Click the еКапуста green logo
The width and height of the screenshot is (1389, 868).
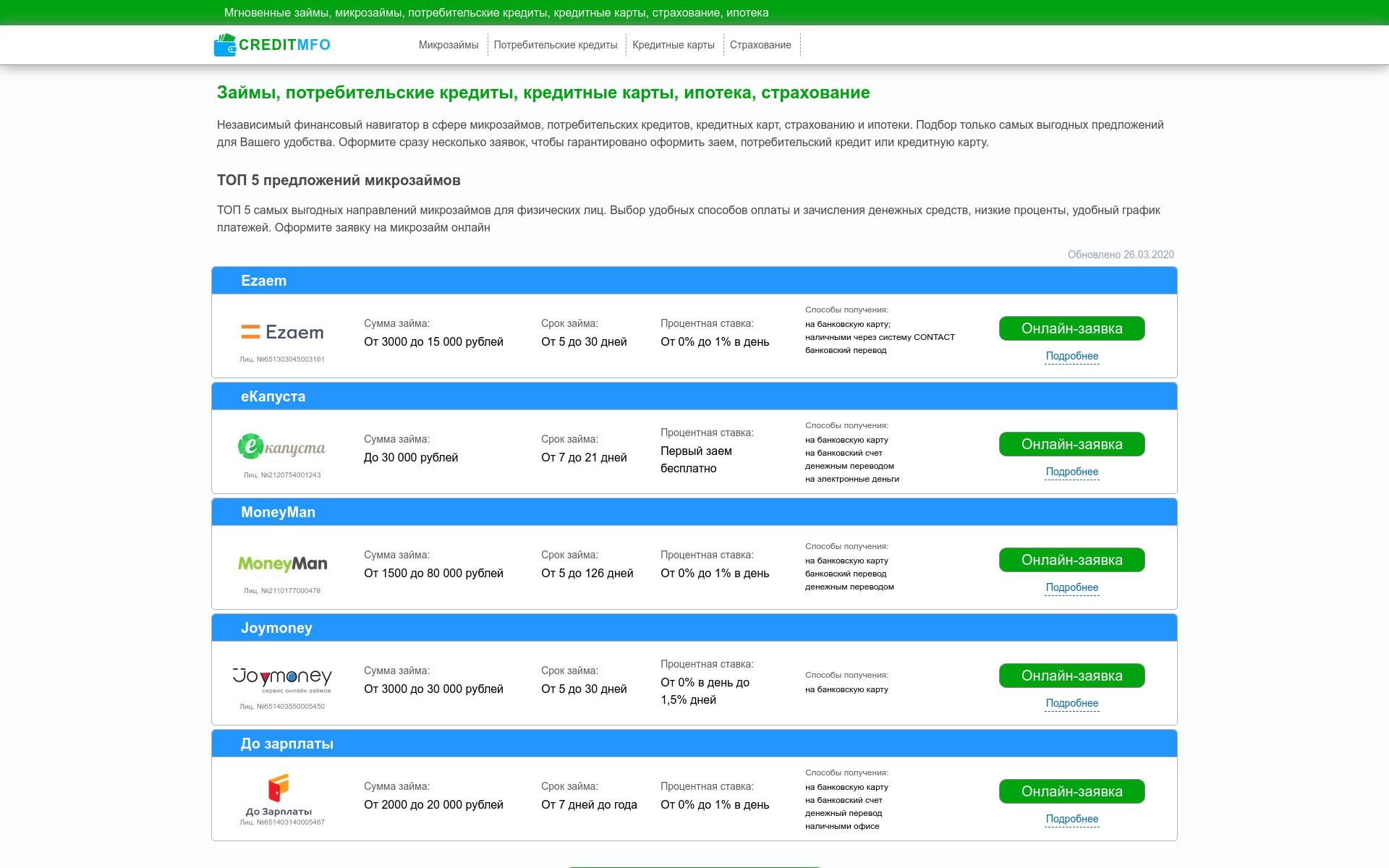(x=282, y=446)
